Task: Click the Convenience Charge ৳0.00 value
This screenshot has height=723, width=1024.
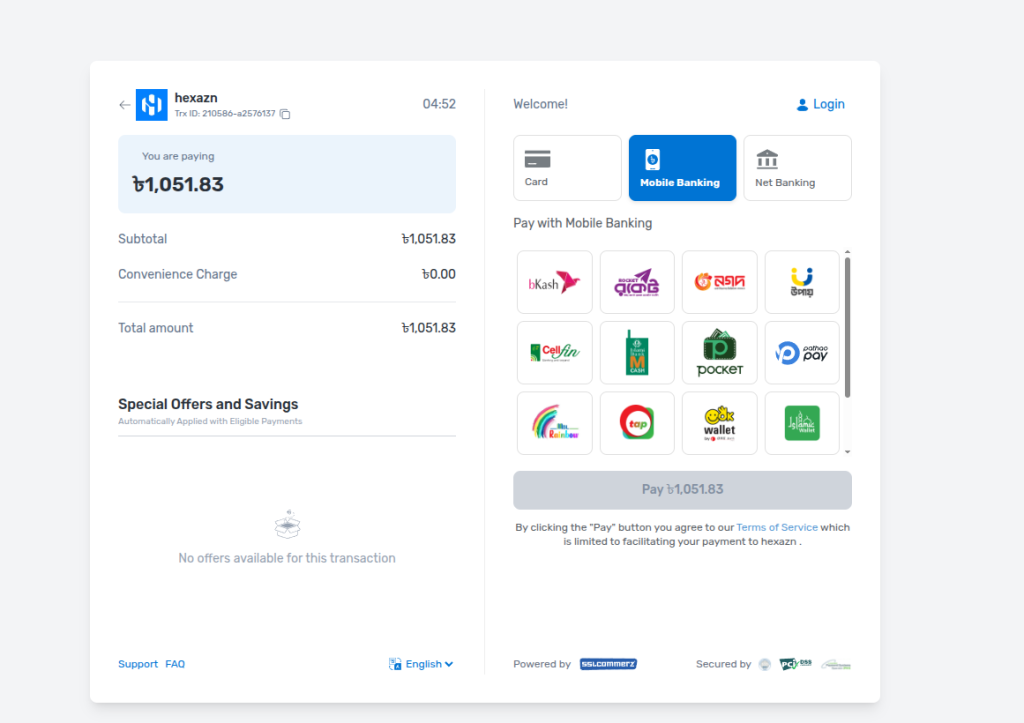Action: coord(438,274)
